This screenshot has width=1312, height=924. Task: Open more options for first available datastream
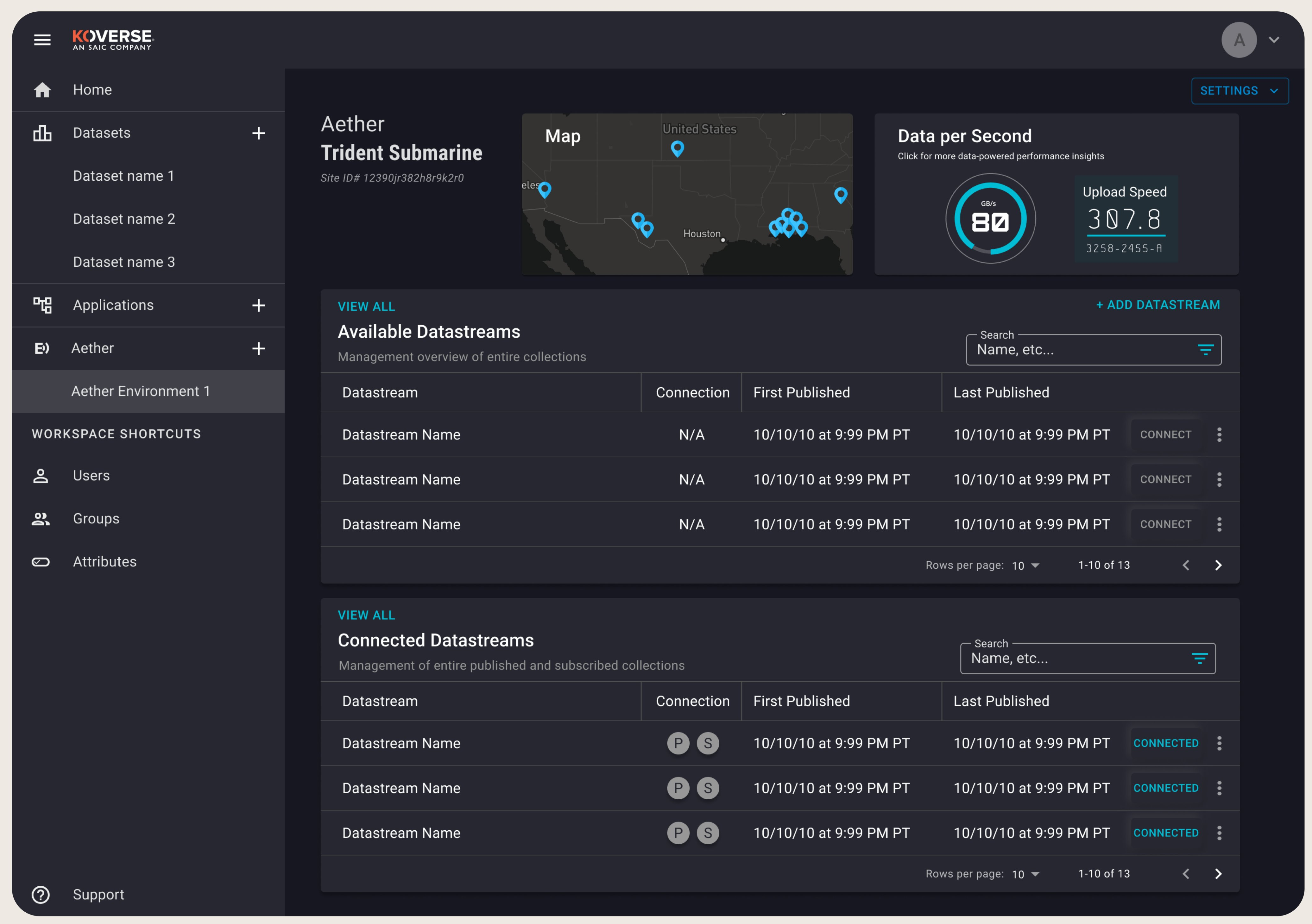click(x=1219, y=434)
